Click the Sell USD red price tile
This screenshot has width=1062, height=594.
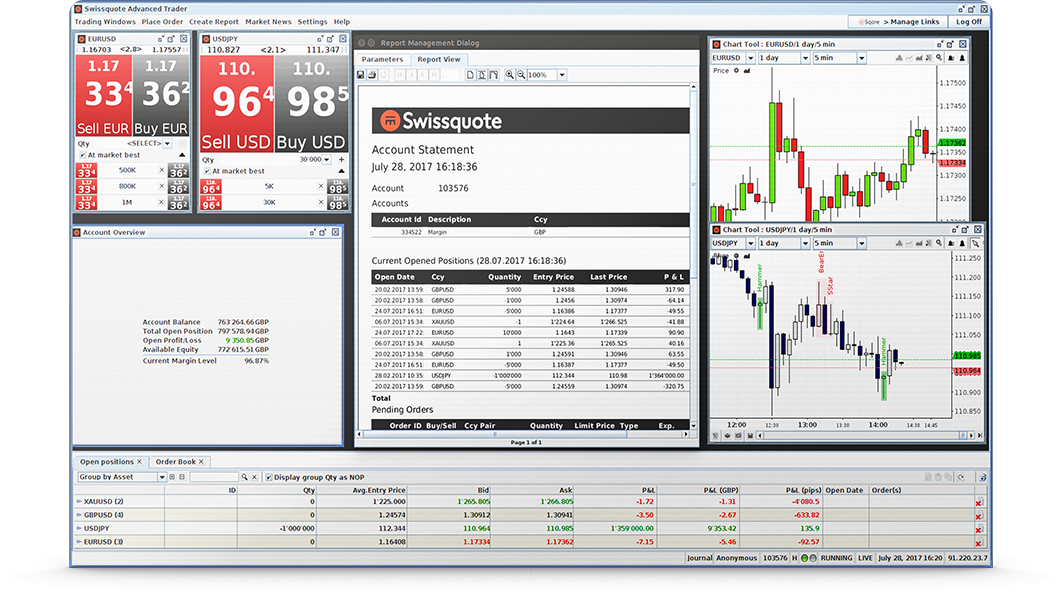click(236, 104)
